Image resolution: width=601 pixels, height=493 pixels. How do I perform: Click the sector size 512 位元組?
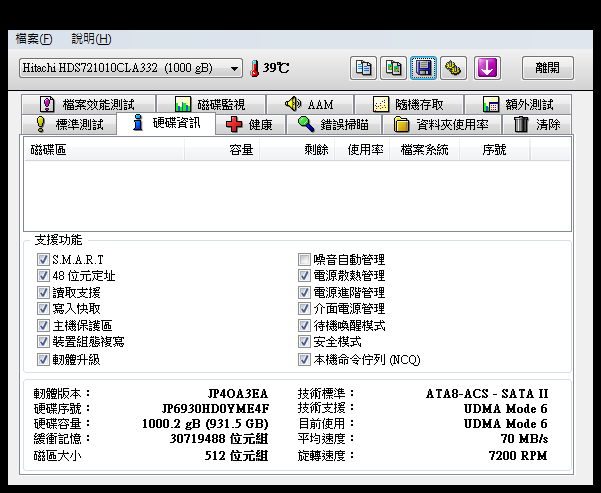click(x=236, y=455)
